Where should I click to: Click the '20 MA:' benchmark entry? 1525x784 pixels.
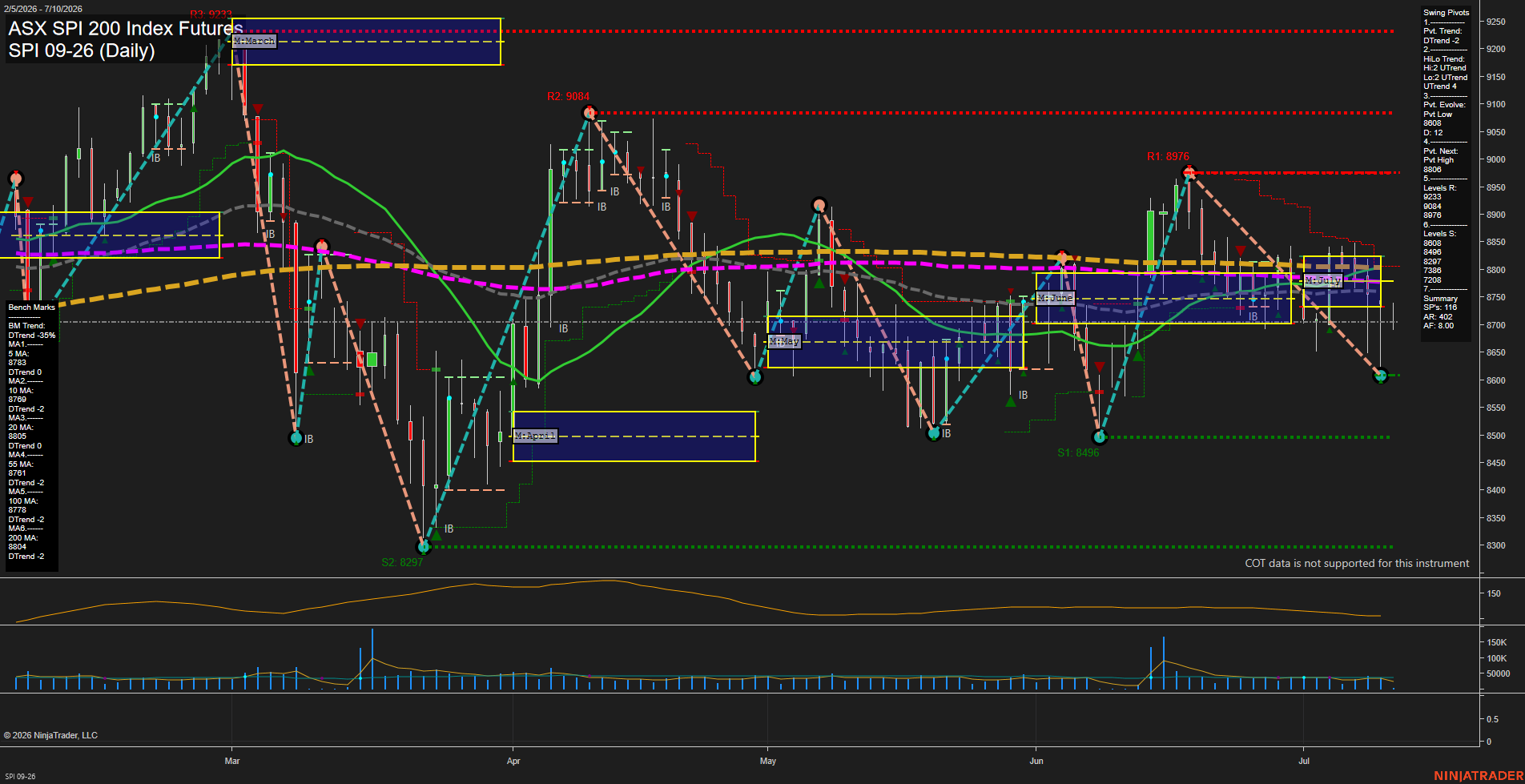tap(21, 428)
